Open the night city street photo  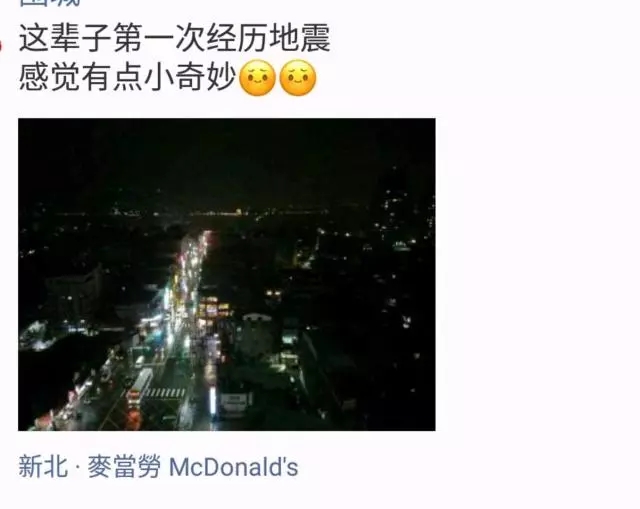[x=227, y=274]
